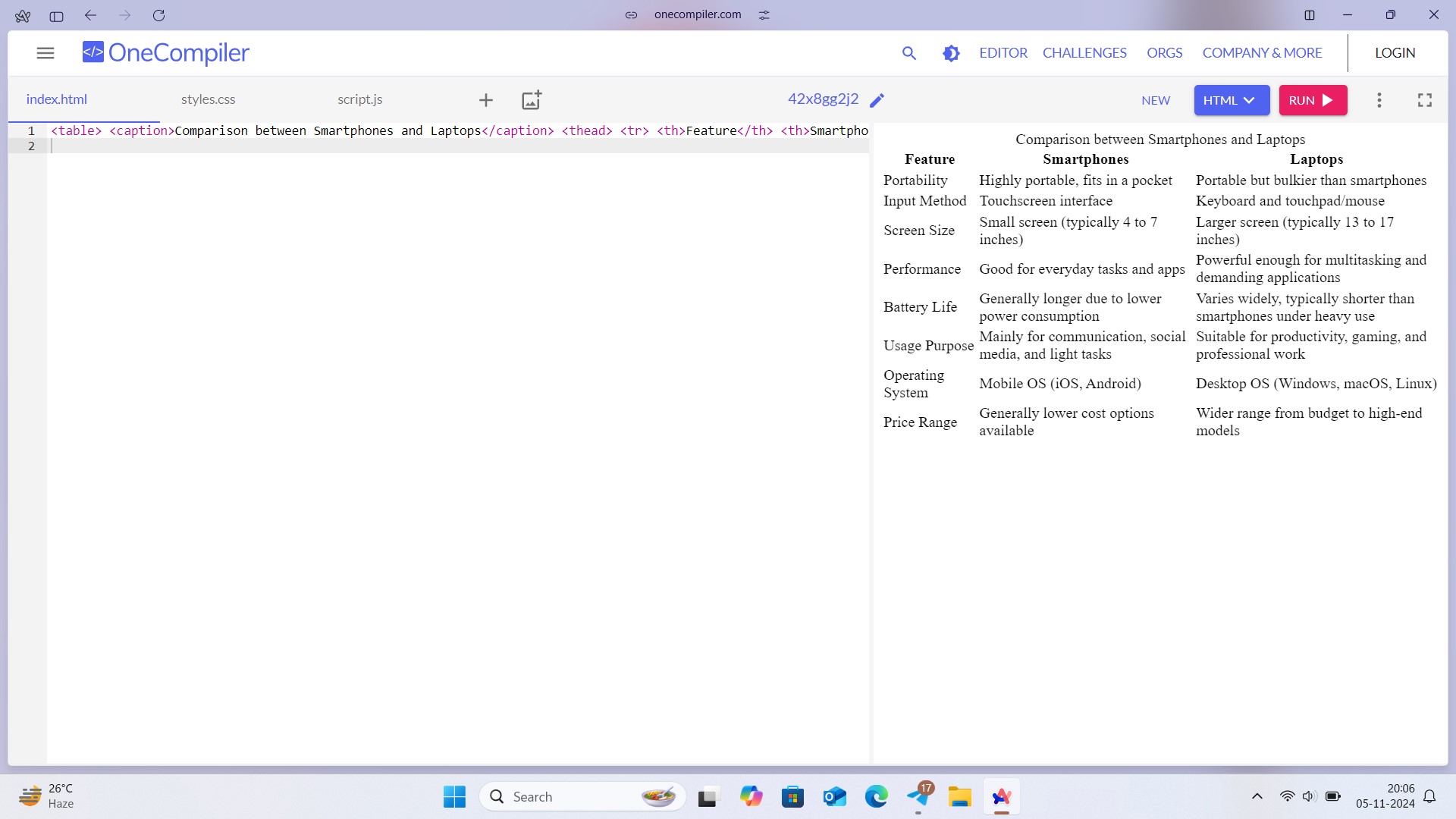Click the NEW button
Viewport: 1456px width, 819px height.
(x=1156, y=100)
